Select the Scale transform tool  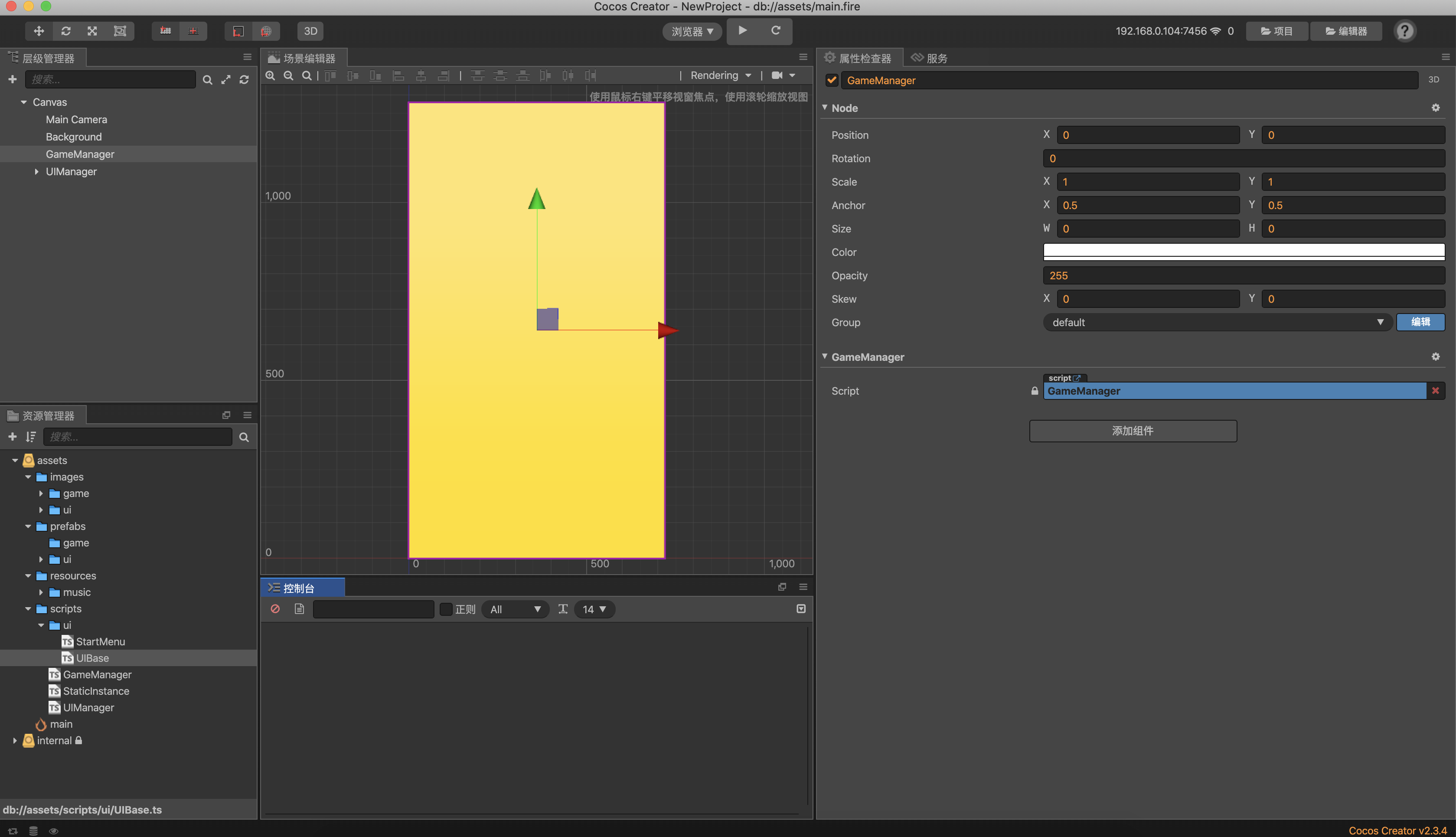[92, 31]
